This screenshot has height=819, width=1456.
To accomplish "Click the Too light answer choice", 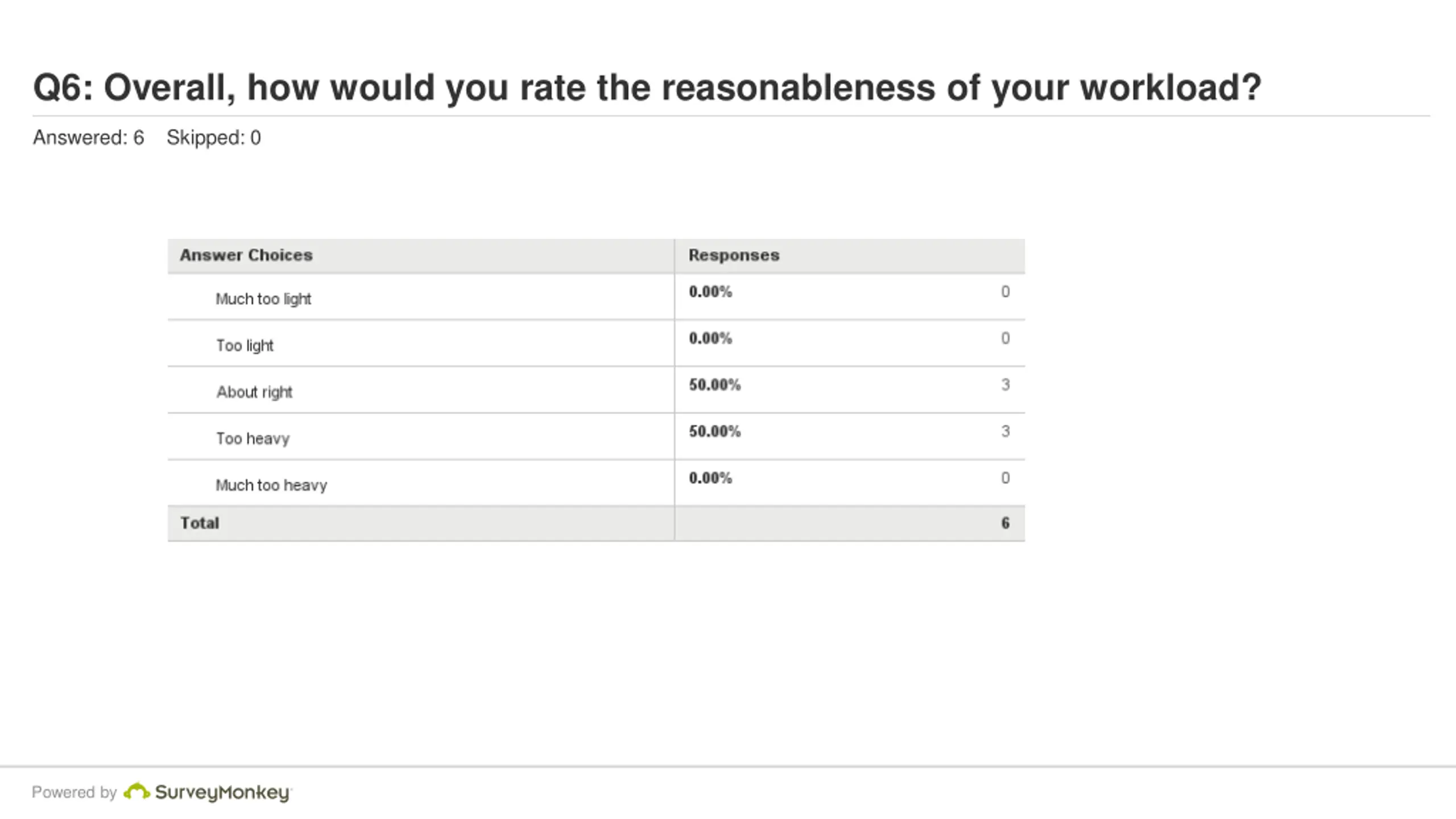I will (245, 346).
